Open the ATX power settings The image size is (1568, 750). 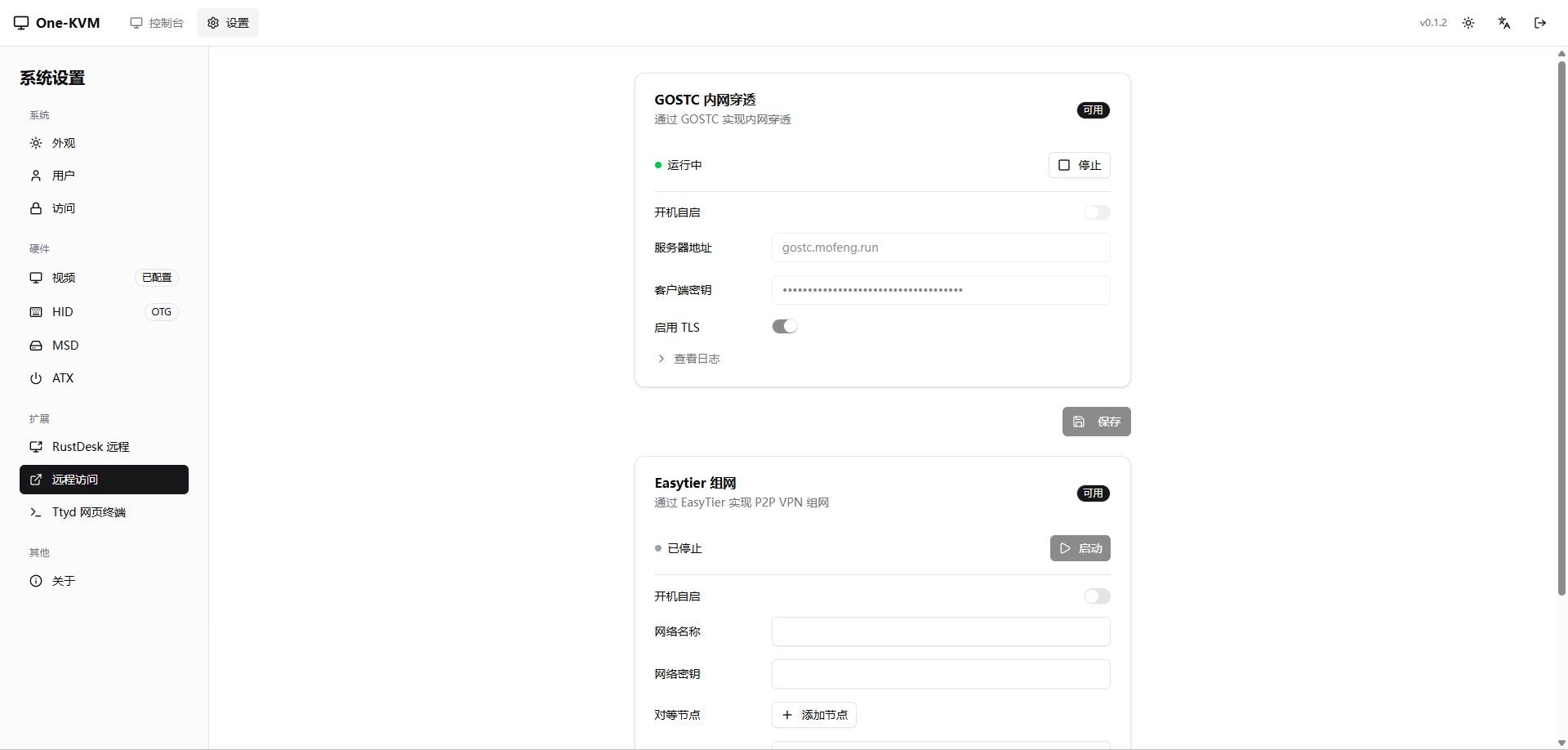tap(63, 378)
